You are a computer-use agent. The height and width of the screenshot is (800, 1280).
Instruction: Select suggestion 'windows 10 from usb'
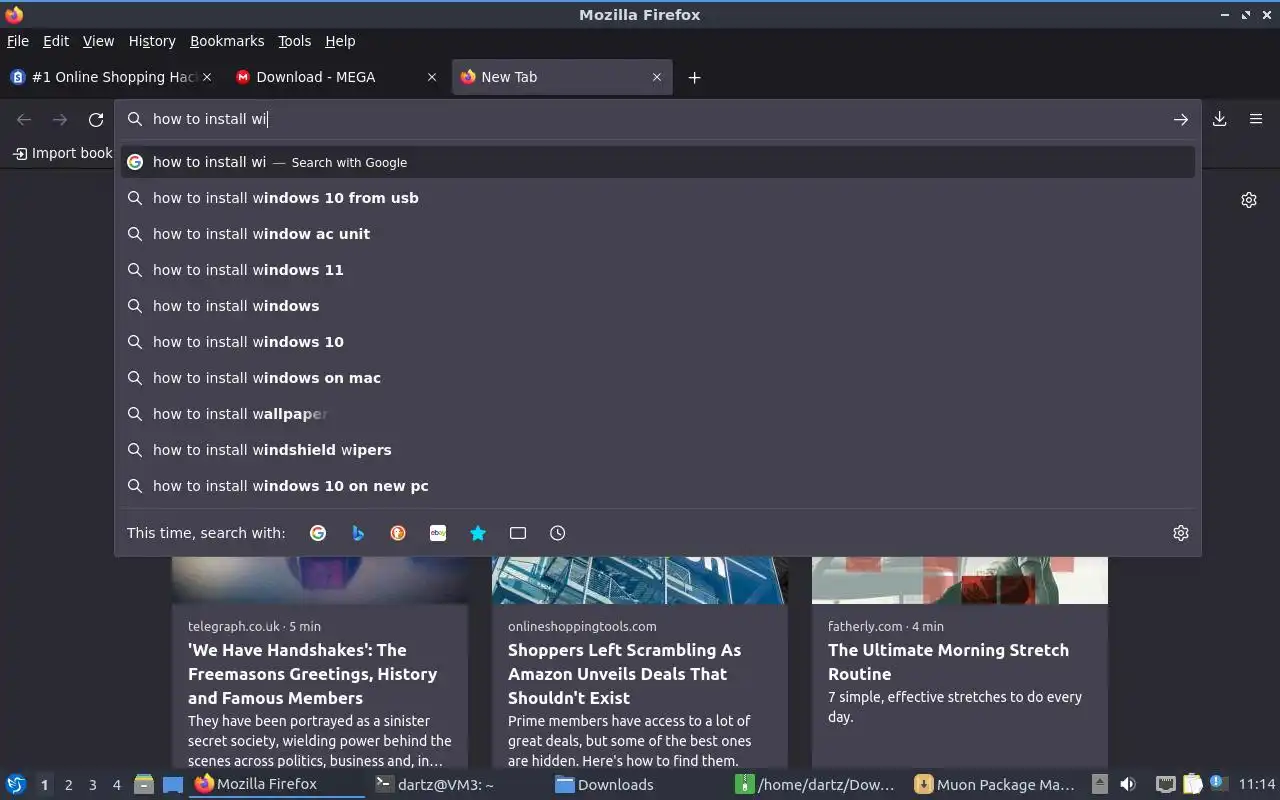point(658,198)
